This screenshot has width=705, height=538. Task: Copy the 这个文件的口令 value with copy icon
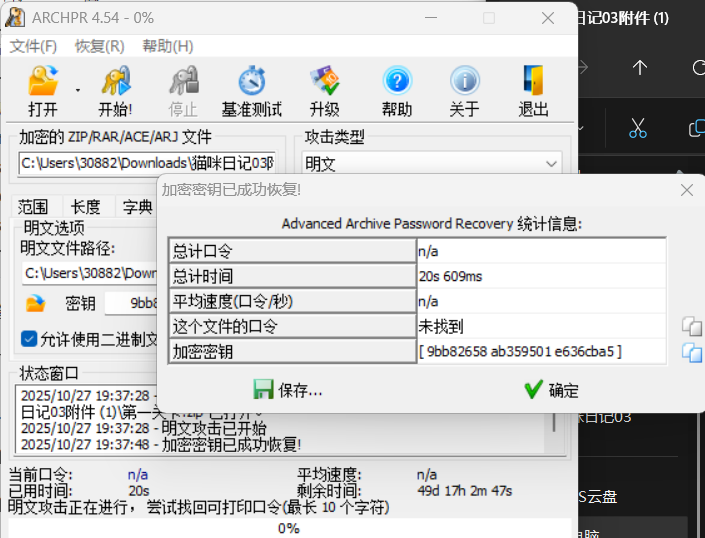pos(691,326)
